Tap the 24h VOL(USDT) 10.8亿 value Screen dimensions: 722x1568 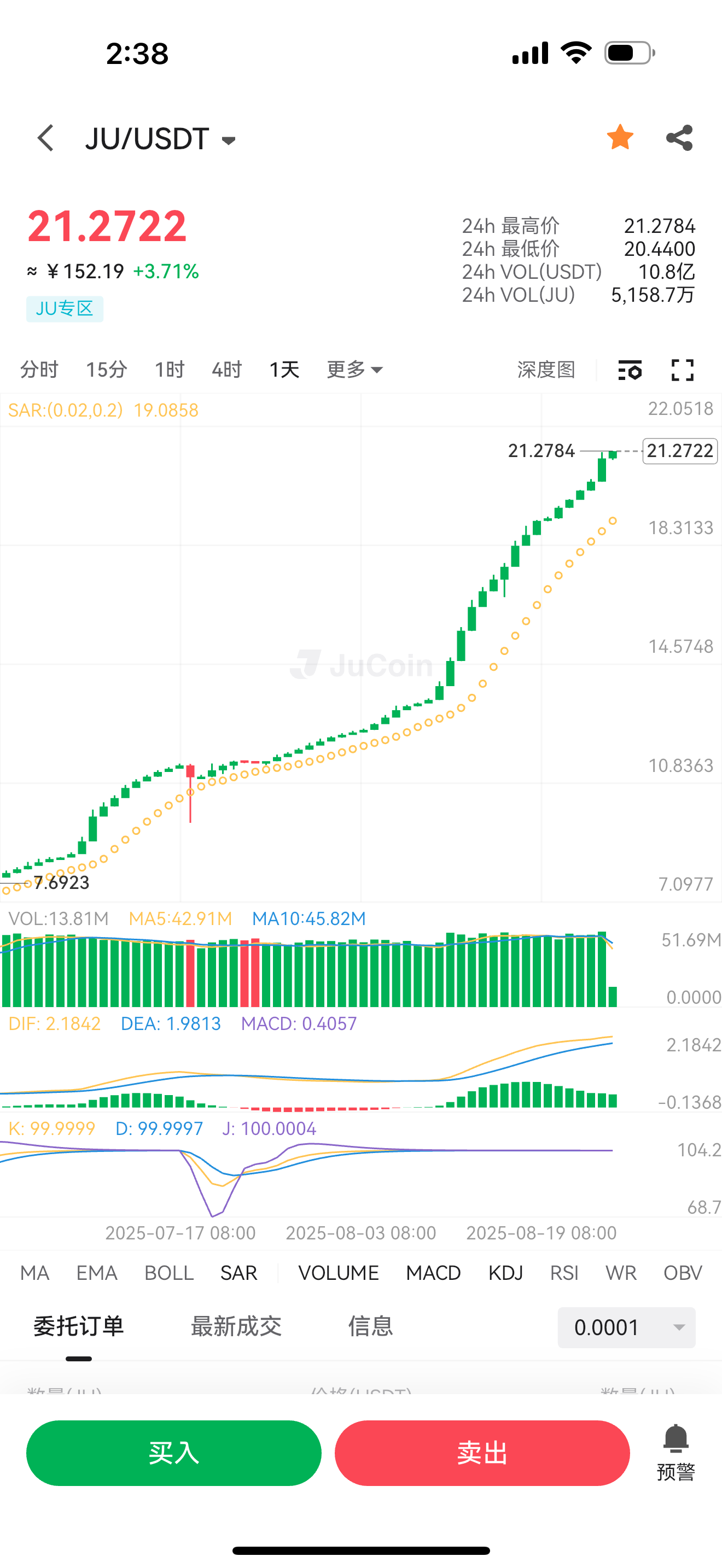(666, 272)
